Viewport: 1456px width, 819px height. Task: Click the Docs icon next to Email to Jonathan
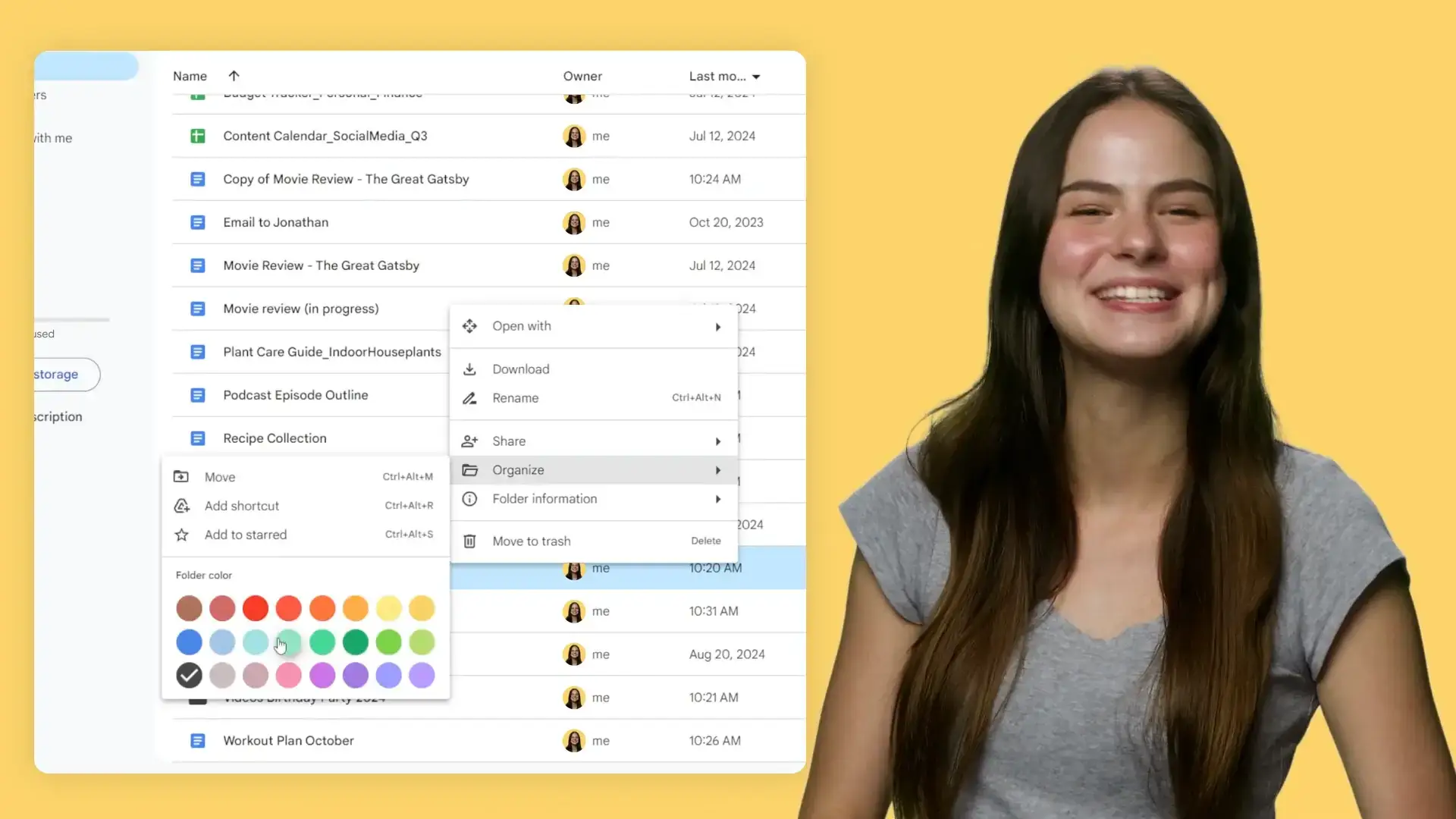(197, 222)
